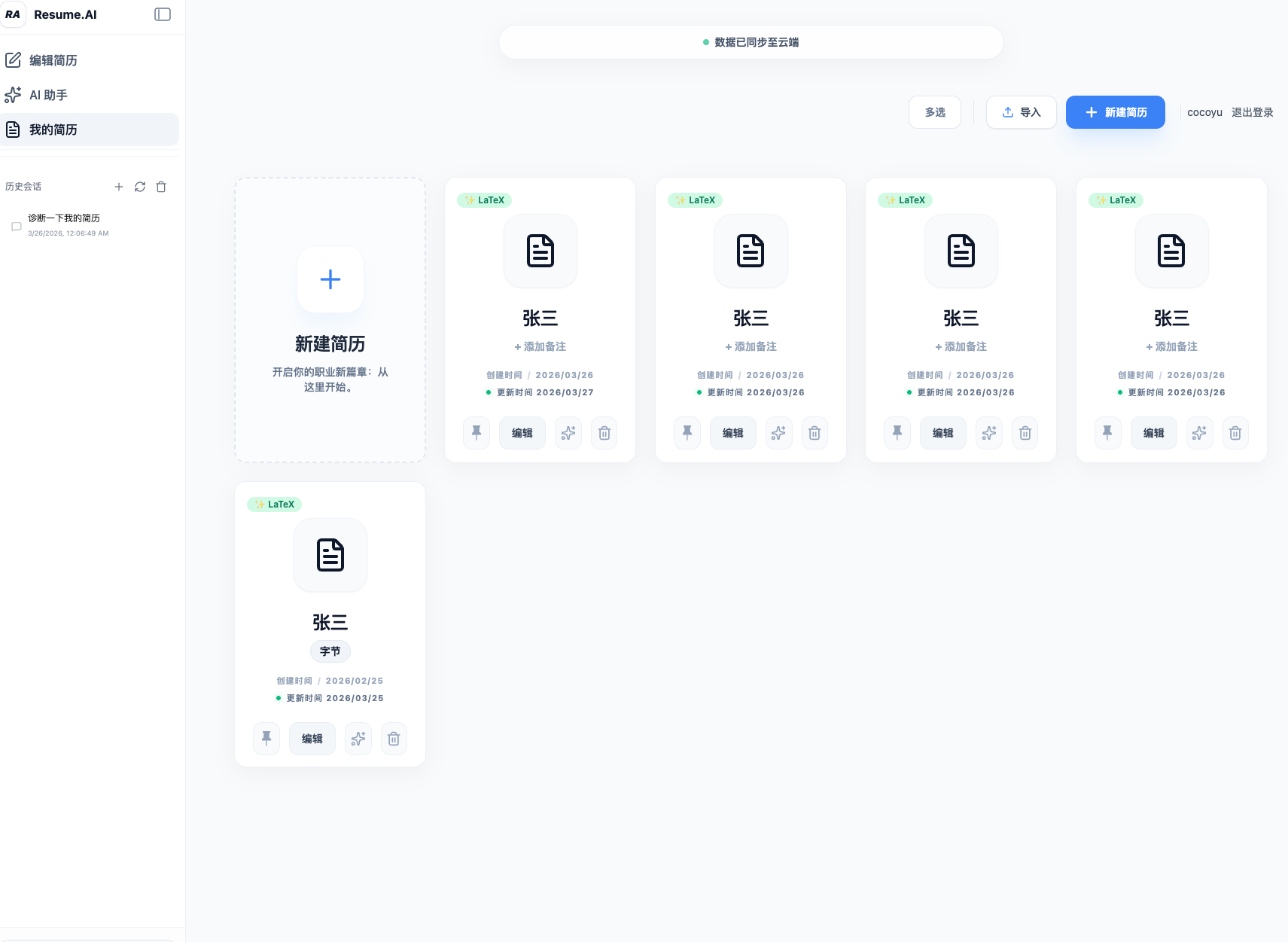1288x942 pixels.
Task: Open AI sparkle on resume updated 2026/03/27
Action: pyautogui.click(x=568, y=433)
